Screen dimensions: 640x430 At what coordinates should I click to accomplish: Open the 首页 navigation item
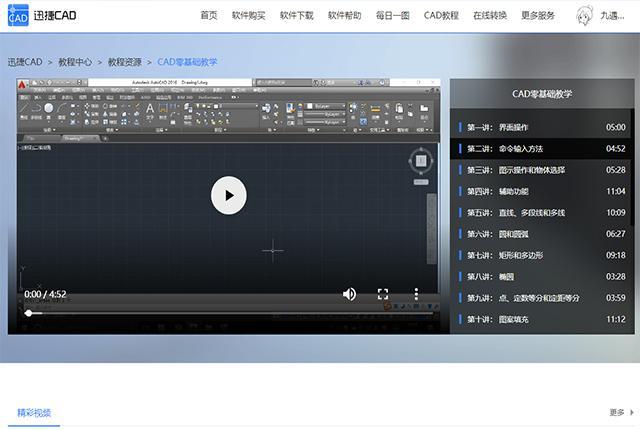click(209, 16)
